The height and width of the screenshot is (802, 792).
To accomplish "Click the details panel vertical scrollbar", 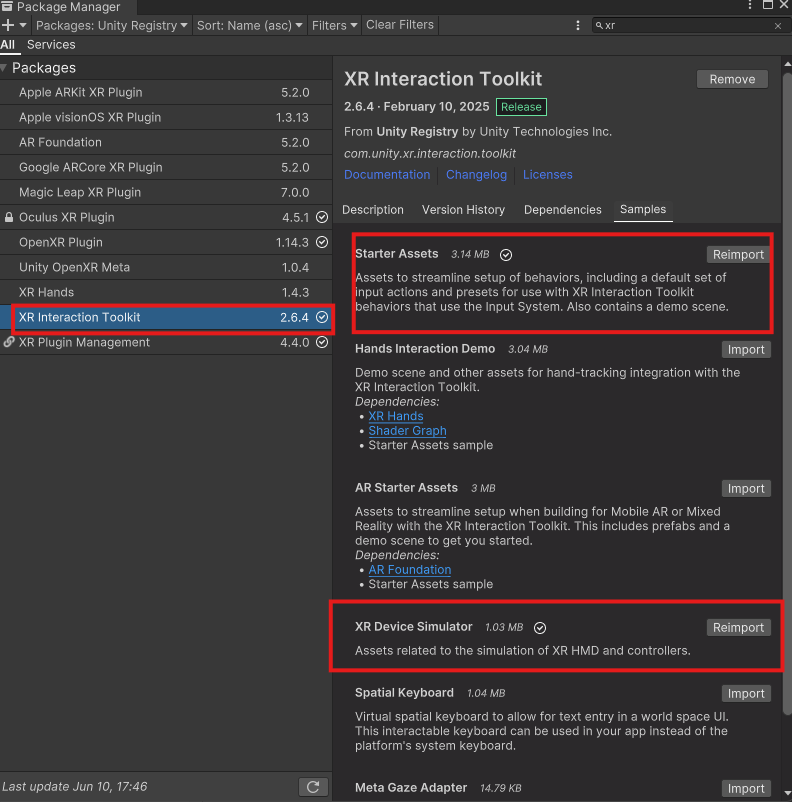I will [x=787, y=394].
